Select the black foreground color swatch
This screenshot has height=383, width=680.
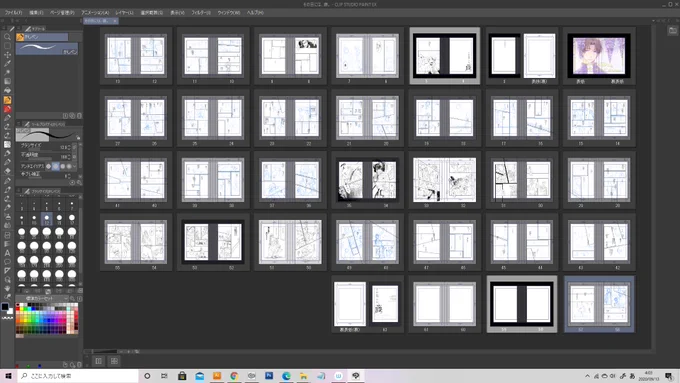5,307
